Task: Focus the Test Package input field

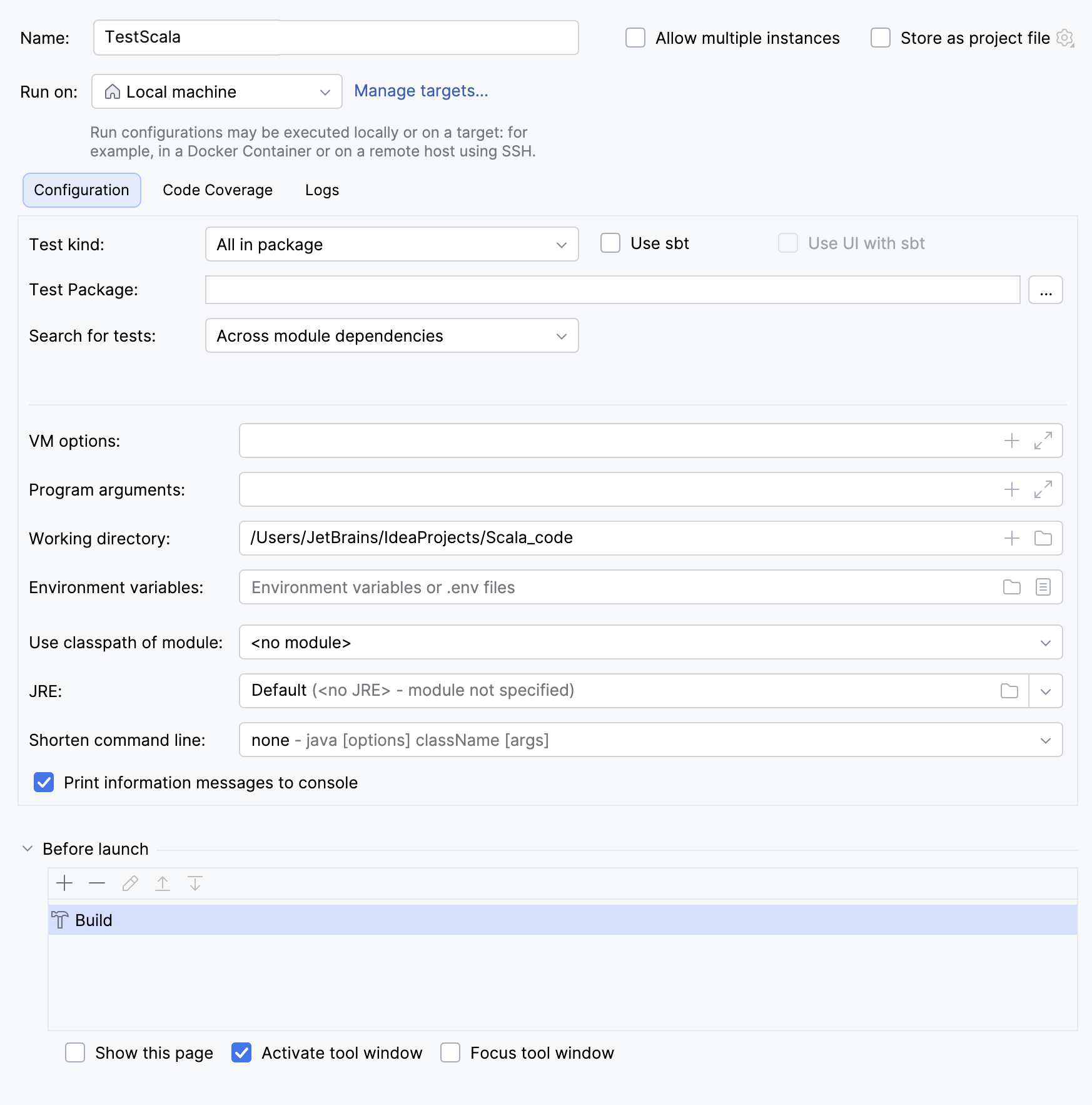Action: 613,290
